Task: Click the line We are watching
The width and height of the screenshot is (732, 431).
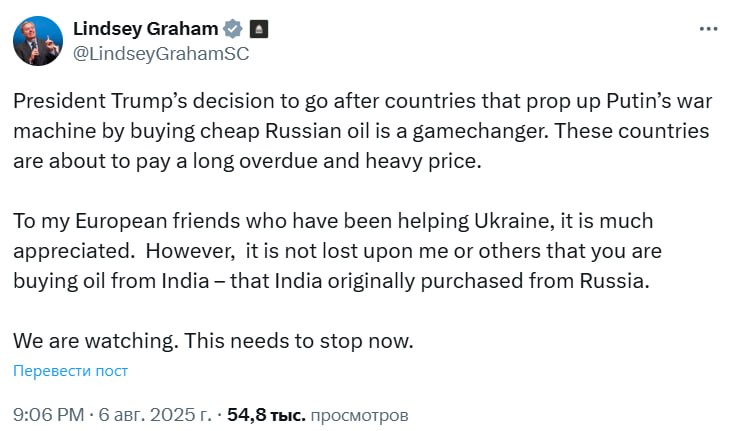Action: pos(93,340)
